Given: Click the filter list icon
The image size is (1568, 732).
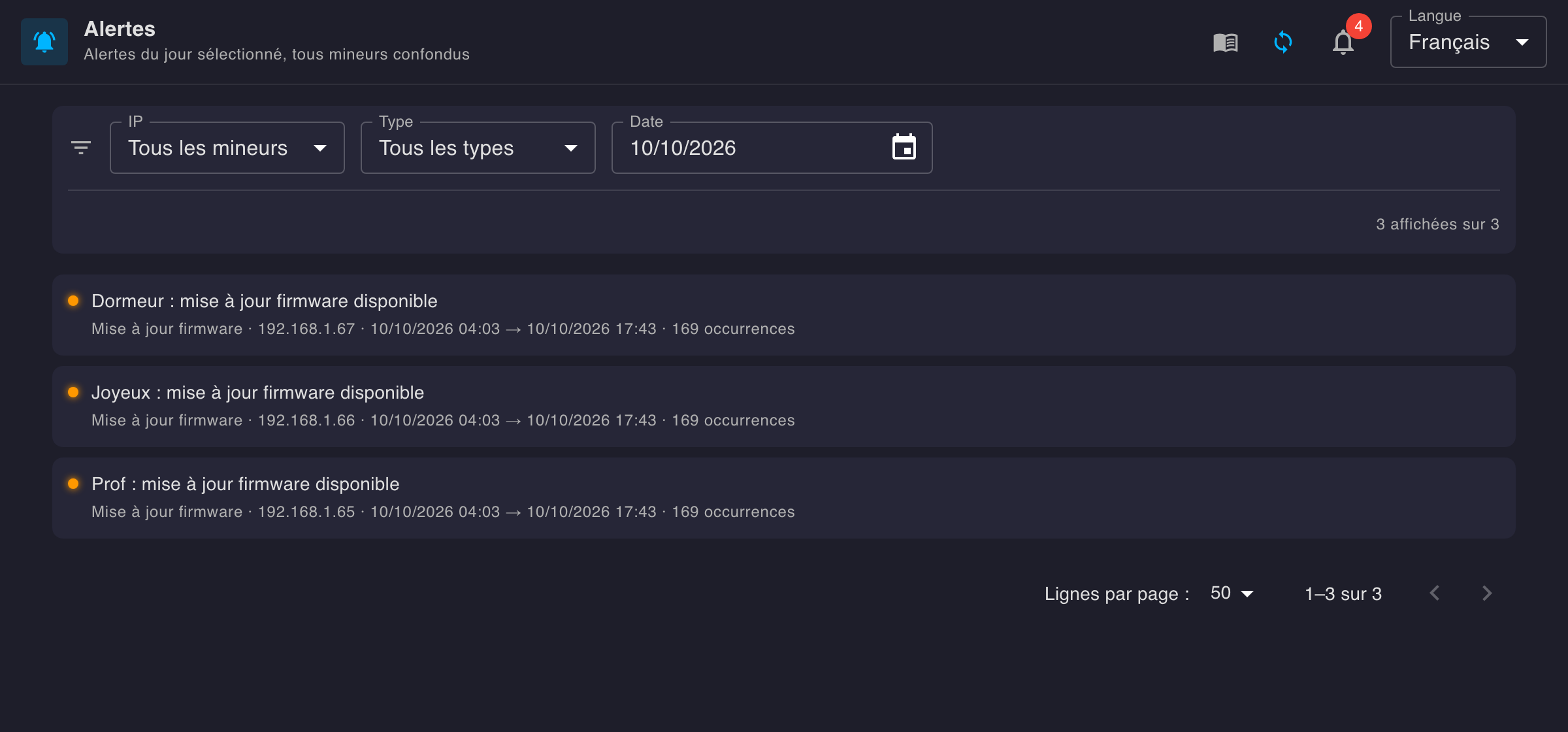Looking at the screenshot, I should [81, 148].
